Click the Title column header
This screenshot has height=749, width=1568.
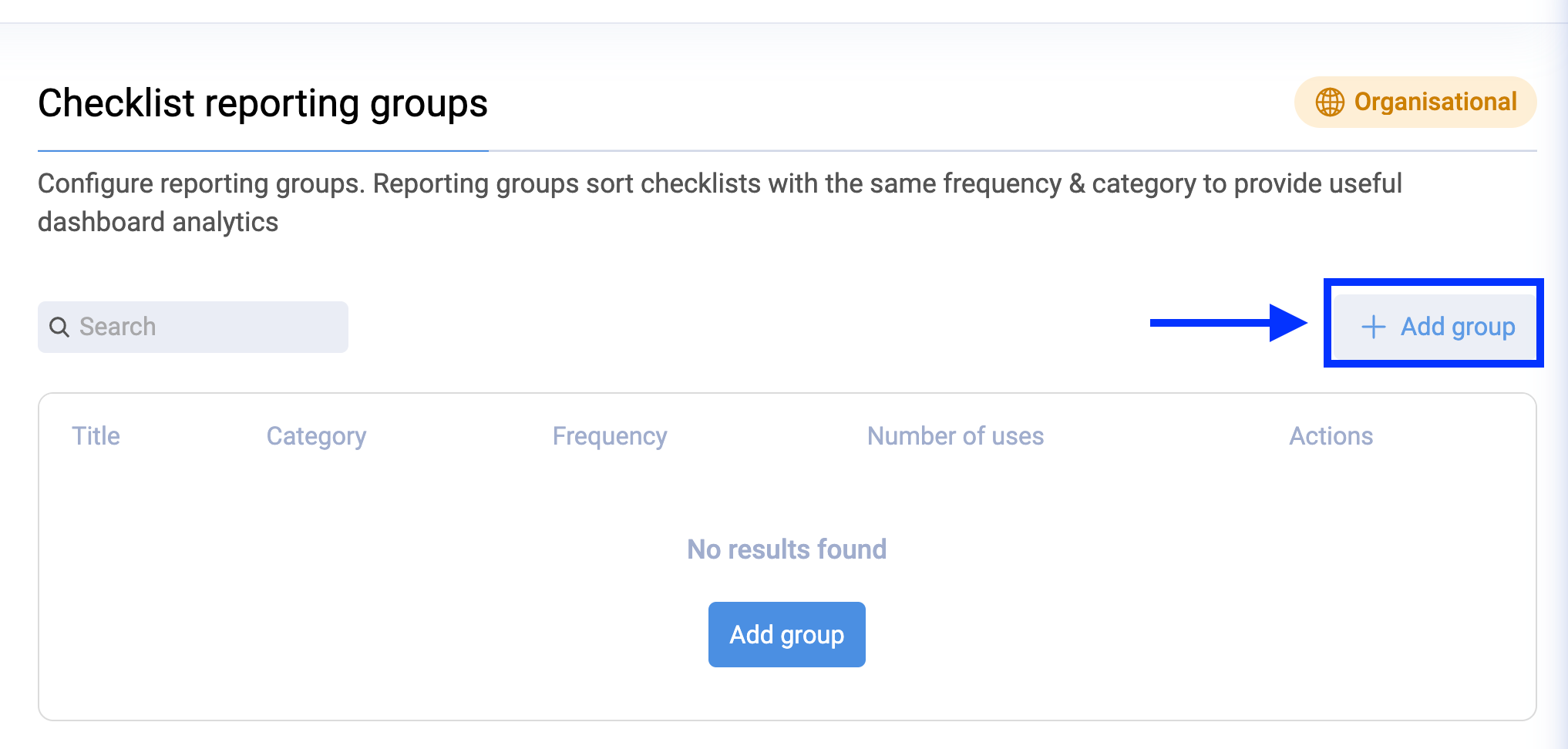tap(96, 435)
